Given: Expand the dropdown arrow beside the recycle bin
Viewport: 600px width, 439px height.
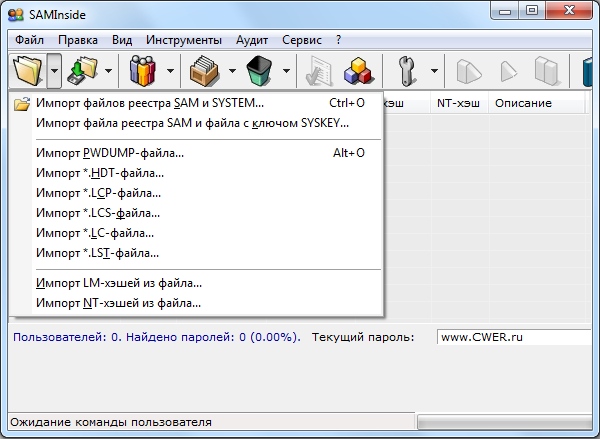Looking at the screenshot, I should coord(286,71).
